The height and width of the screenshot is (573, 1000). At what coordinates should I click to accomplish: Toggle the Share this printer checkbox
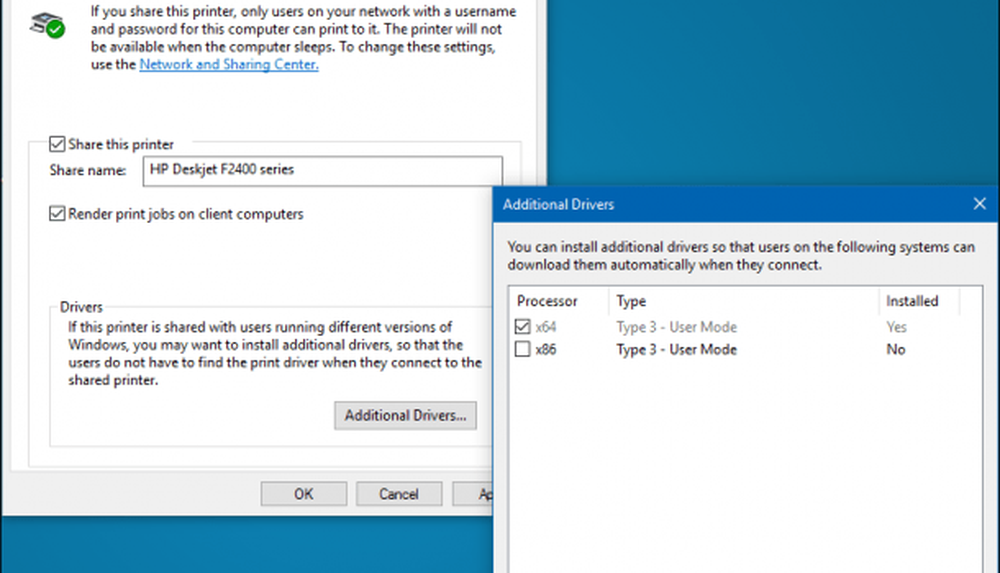(57, 144)
